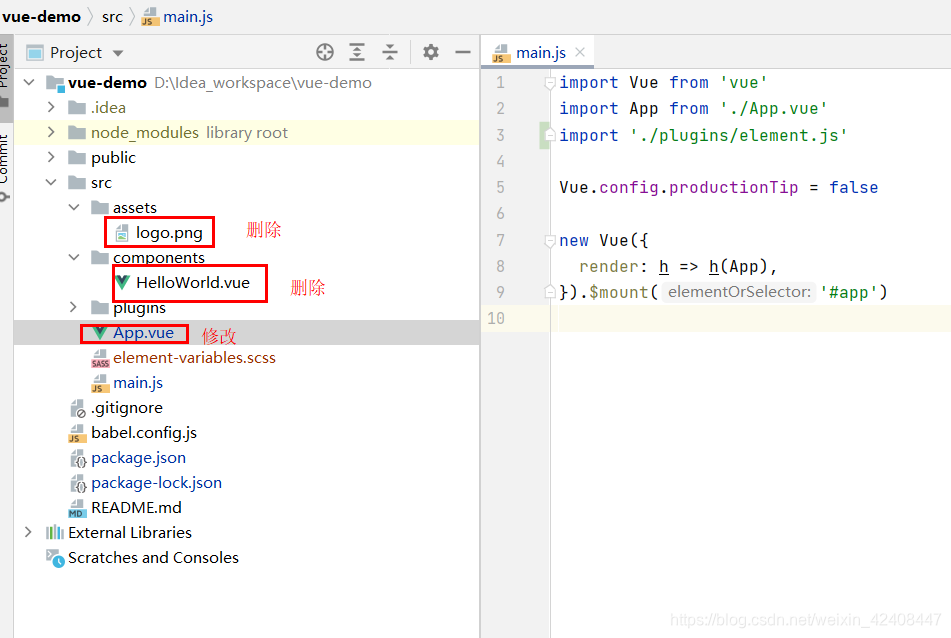Click the External Libraries bars icon
This screenshot has height=638, width=951.
coord(55,532)
